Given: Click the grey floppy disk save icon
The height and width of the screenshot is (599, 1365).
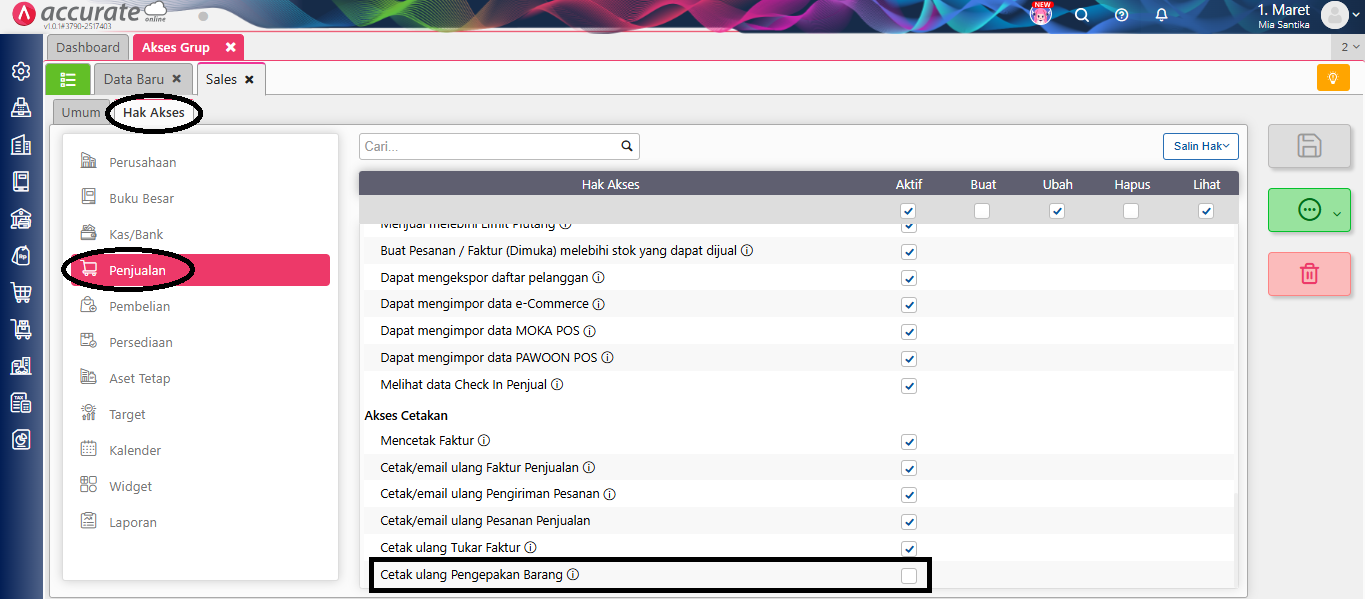Looking at the screenshot, I should point(1309,146).
